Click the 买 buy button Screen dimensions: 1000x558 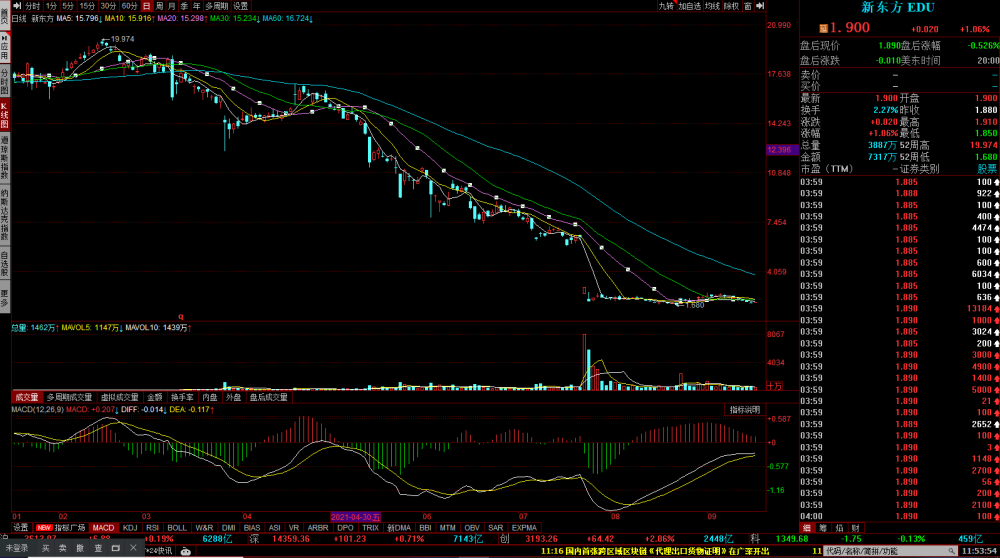(46, 548)
